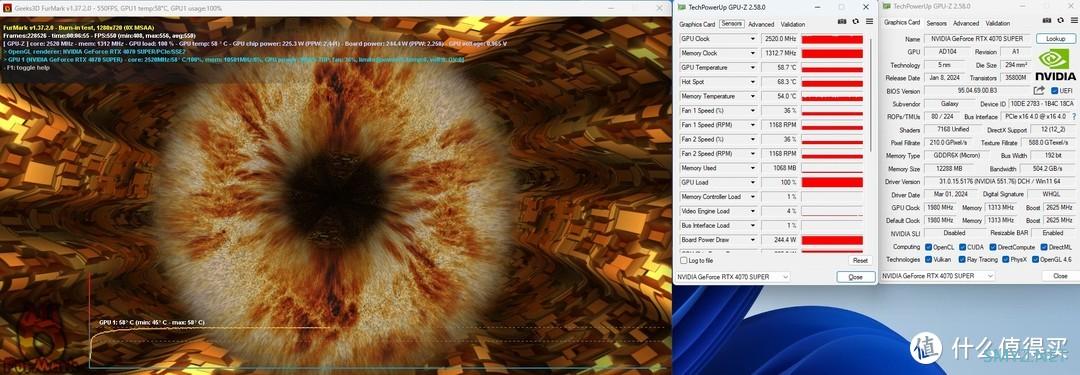Open Memory Clock sensor dropdown arrow
Screen dimensions: 1080x375
[753, 53]
